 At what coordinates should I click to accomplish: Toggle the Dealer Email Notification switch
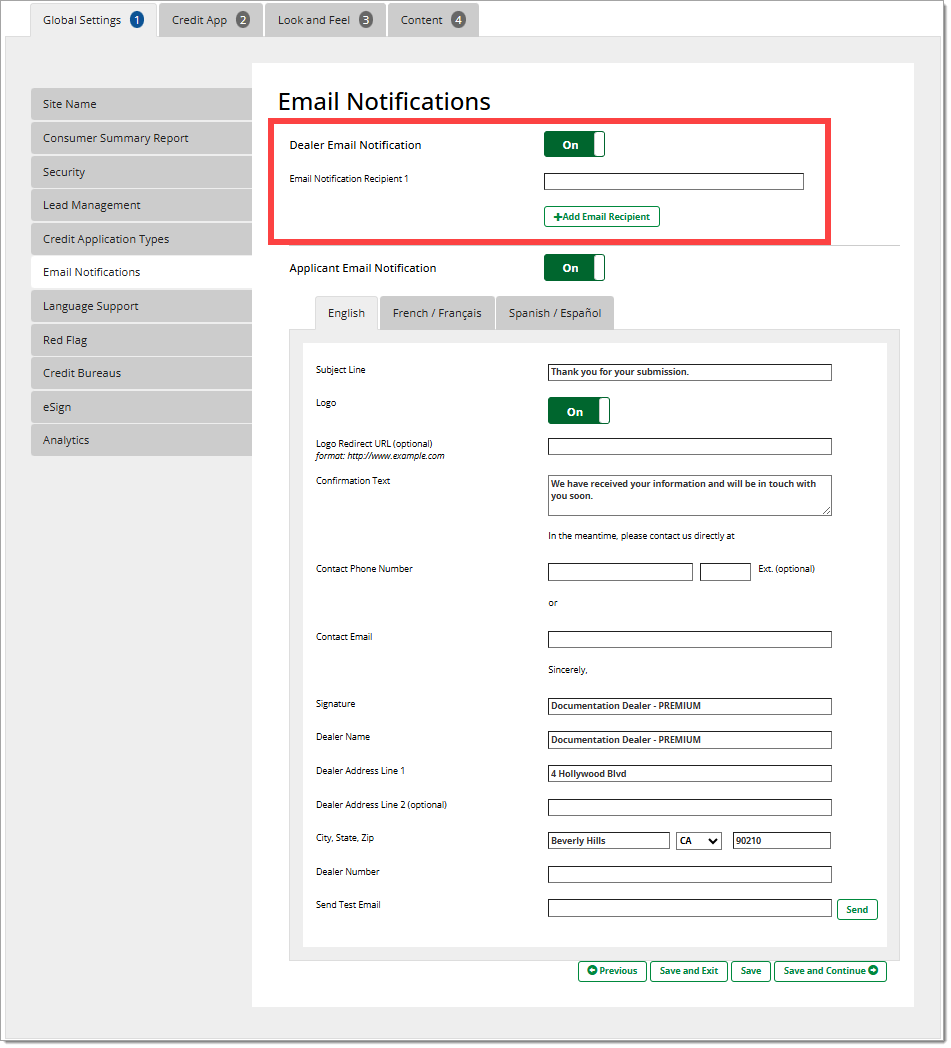click(x=574, y=145)
